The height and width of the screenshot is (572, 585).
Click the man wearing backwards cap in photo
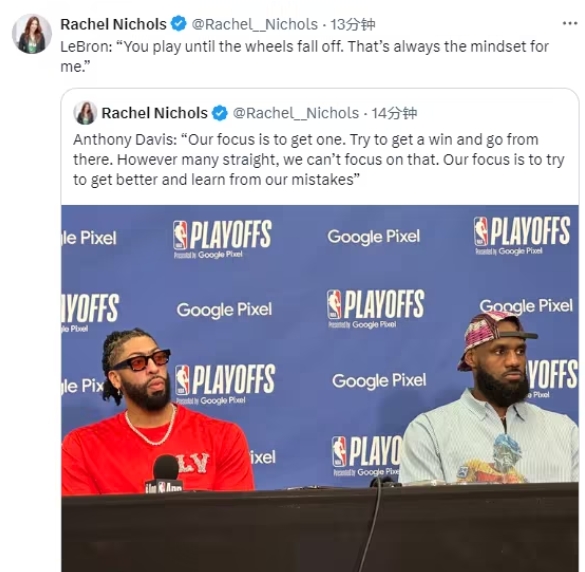(x=492, y=398)
